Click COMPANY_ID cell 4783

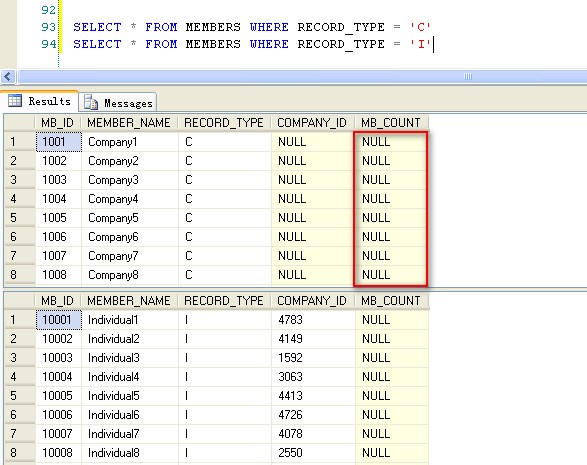pyautogui.click(x=313, y=320)
